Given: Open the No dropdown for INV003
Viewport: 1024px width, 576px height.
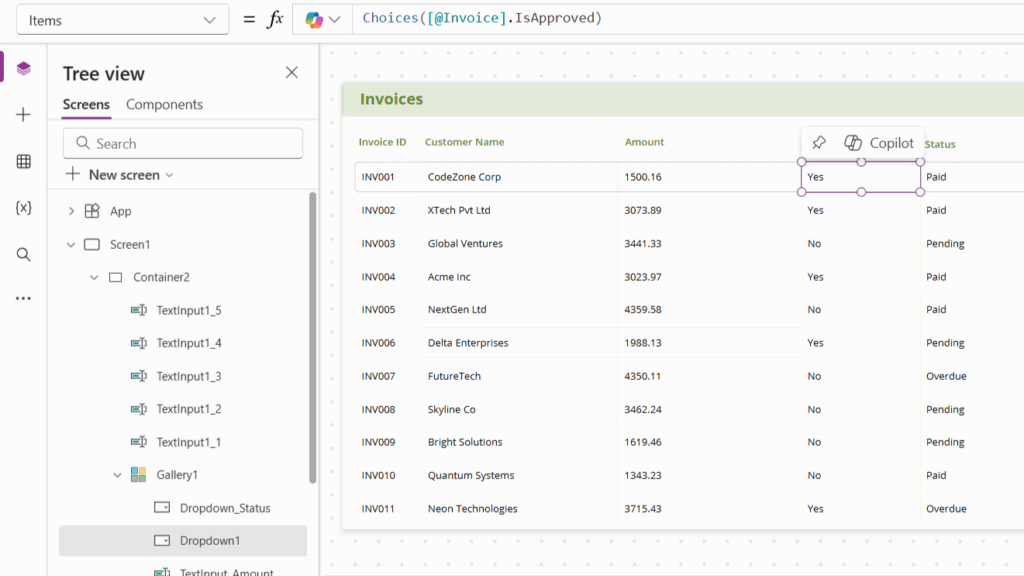Looking at the screenshot, I should tap(861, 244).
